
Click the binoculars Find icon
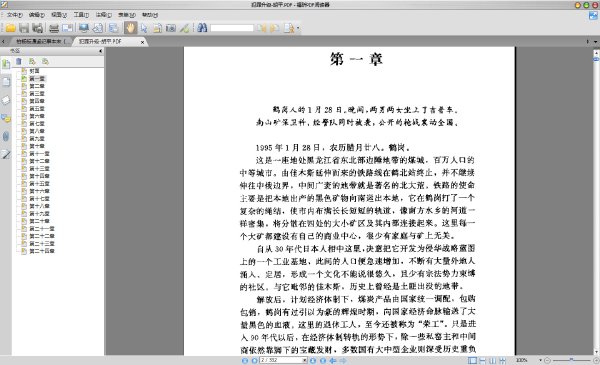(202, 28)
